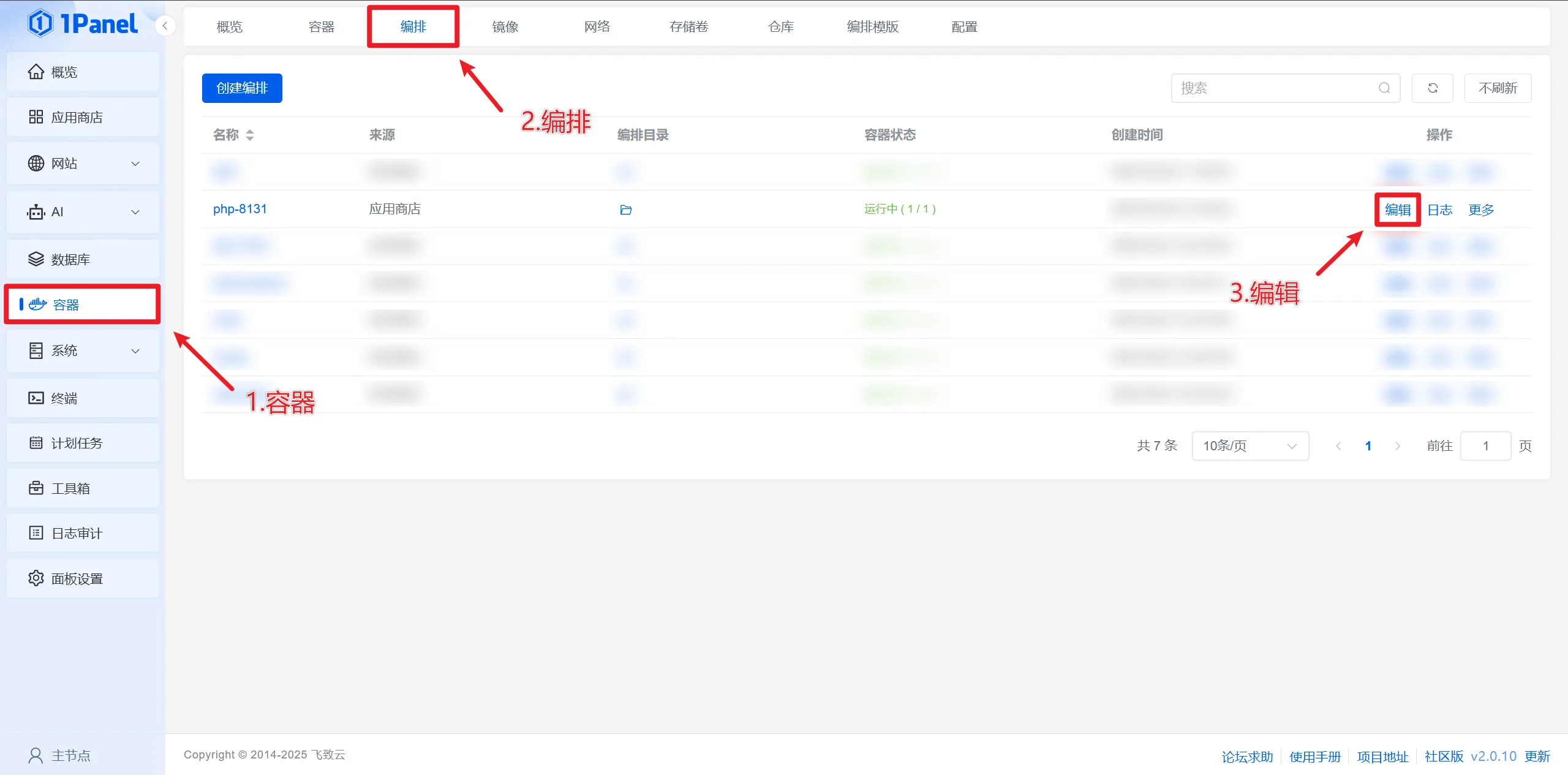Sort by the 名称 column arrows
This screenshot has height=775, width=1568.
click(250, 135)
